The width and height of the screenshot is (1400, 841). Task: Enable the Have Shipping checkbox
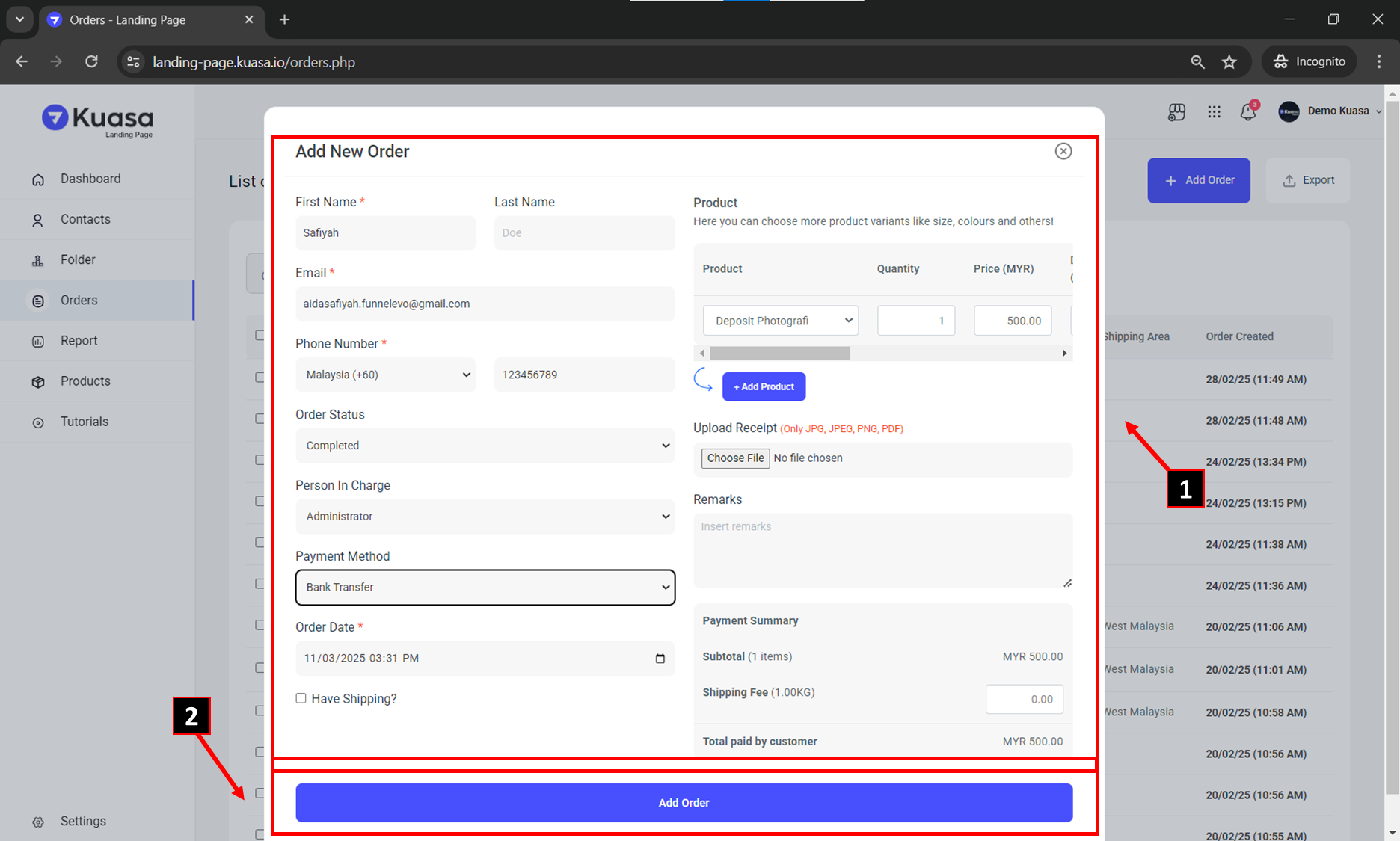point(301,698)
